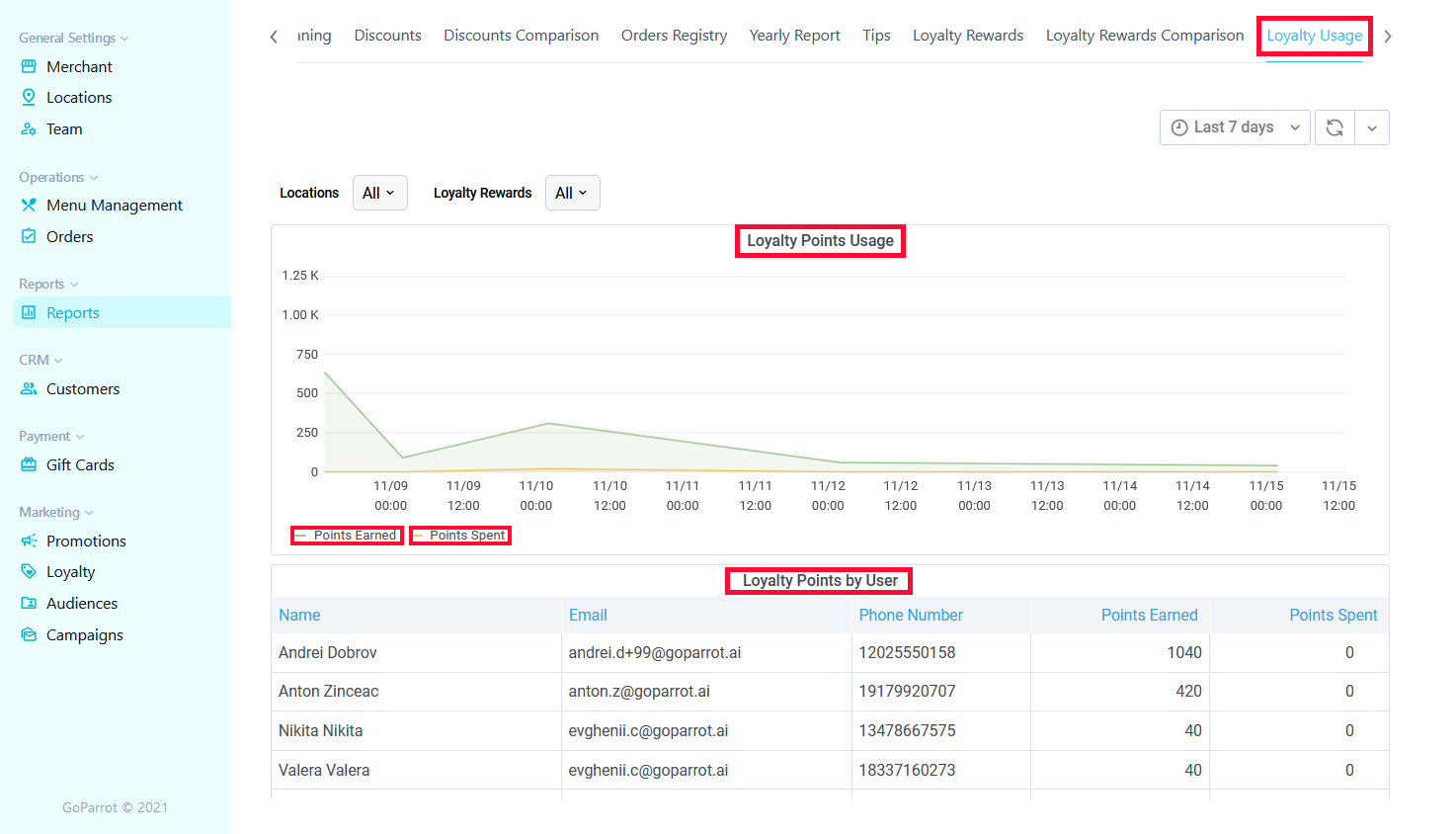The height and width of the screenshot is (834, 1456).
Task: Click the Merchant store icon
Action: pos(29,66)
